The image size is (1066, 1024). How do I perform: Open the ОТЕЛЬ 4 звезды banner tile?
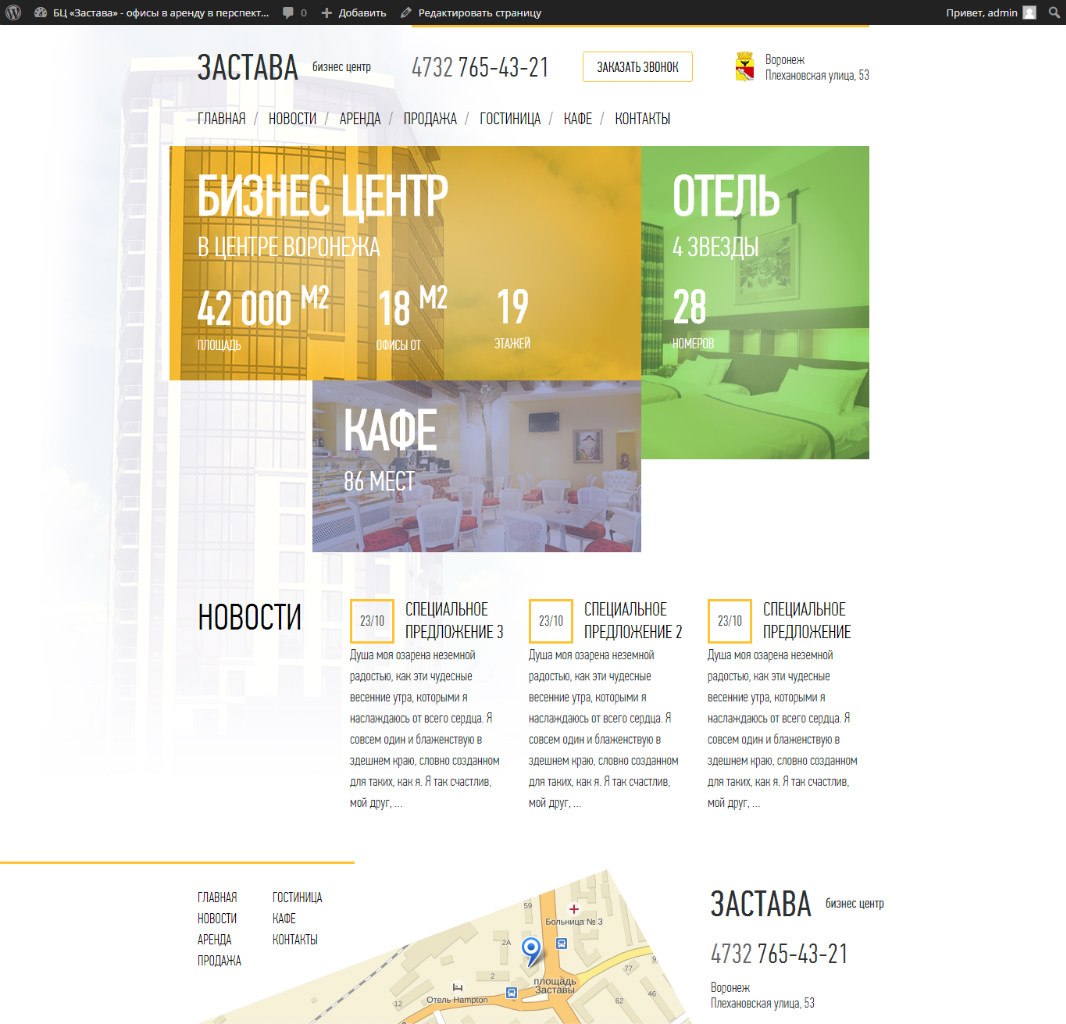pyautogui.click(x=755, y=303)
